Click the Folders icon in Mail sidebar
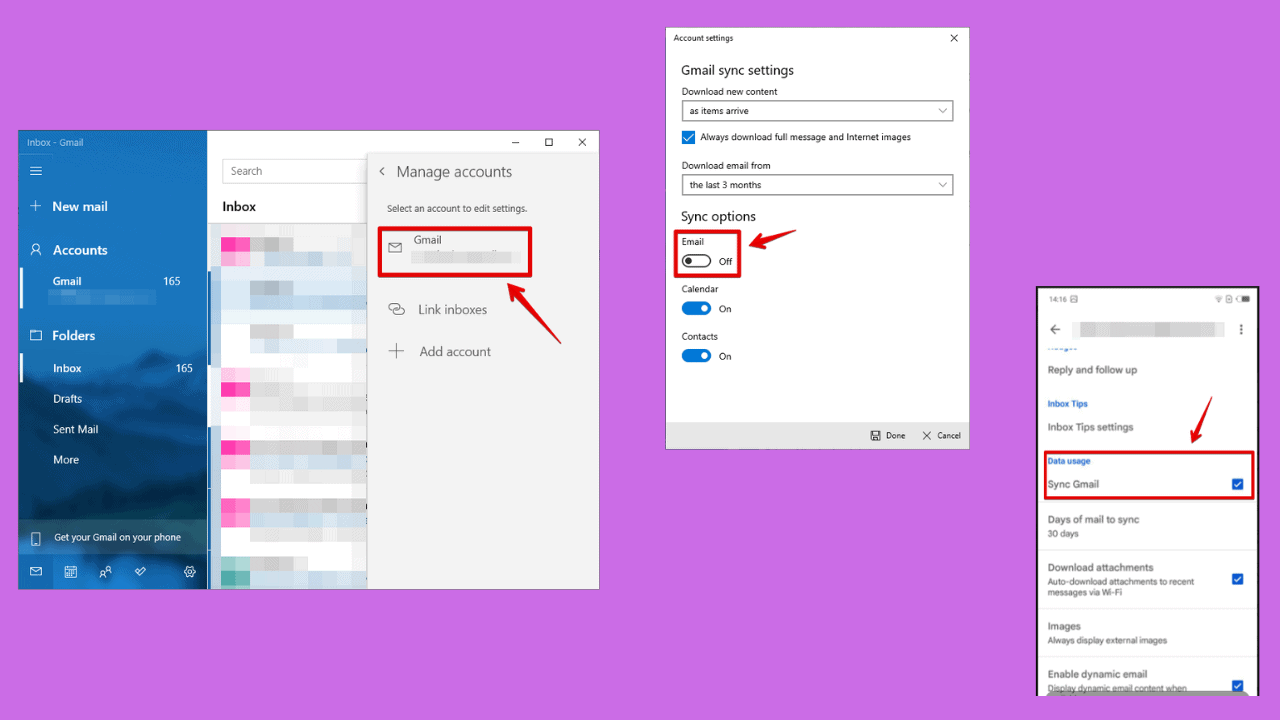 [x=36, y=336]
